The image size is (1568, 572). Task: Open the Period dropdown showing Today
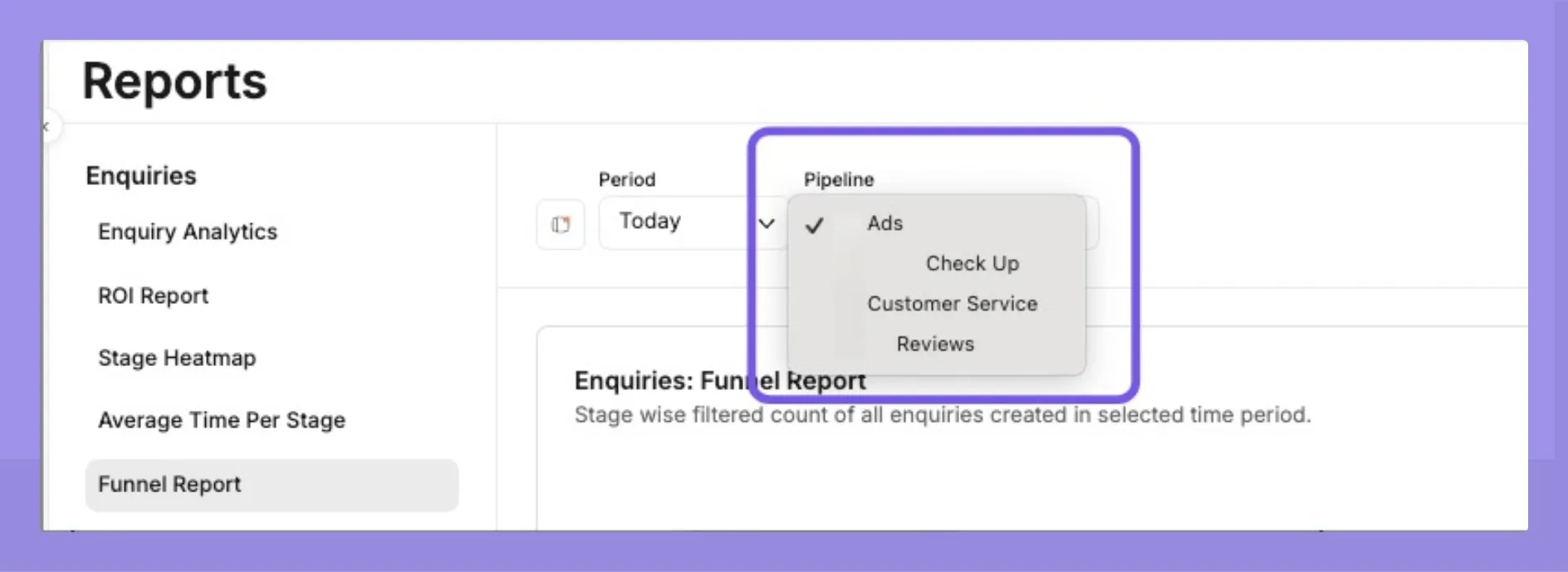pyautogui.click(x=693, y=222)
